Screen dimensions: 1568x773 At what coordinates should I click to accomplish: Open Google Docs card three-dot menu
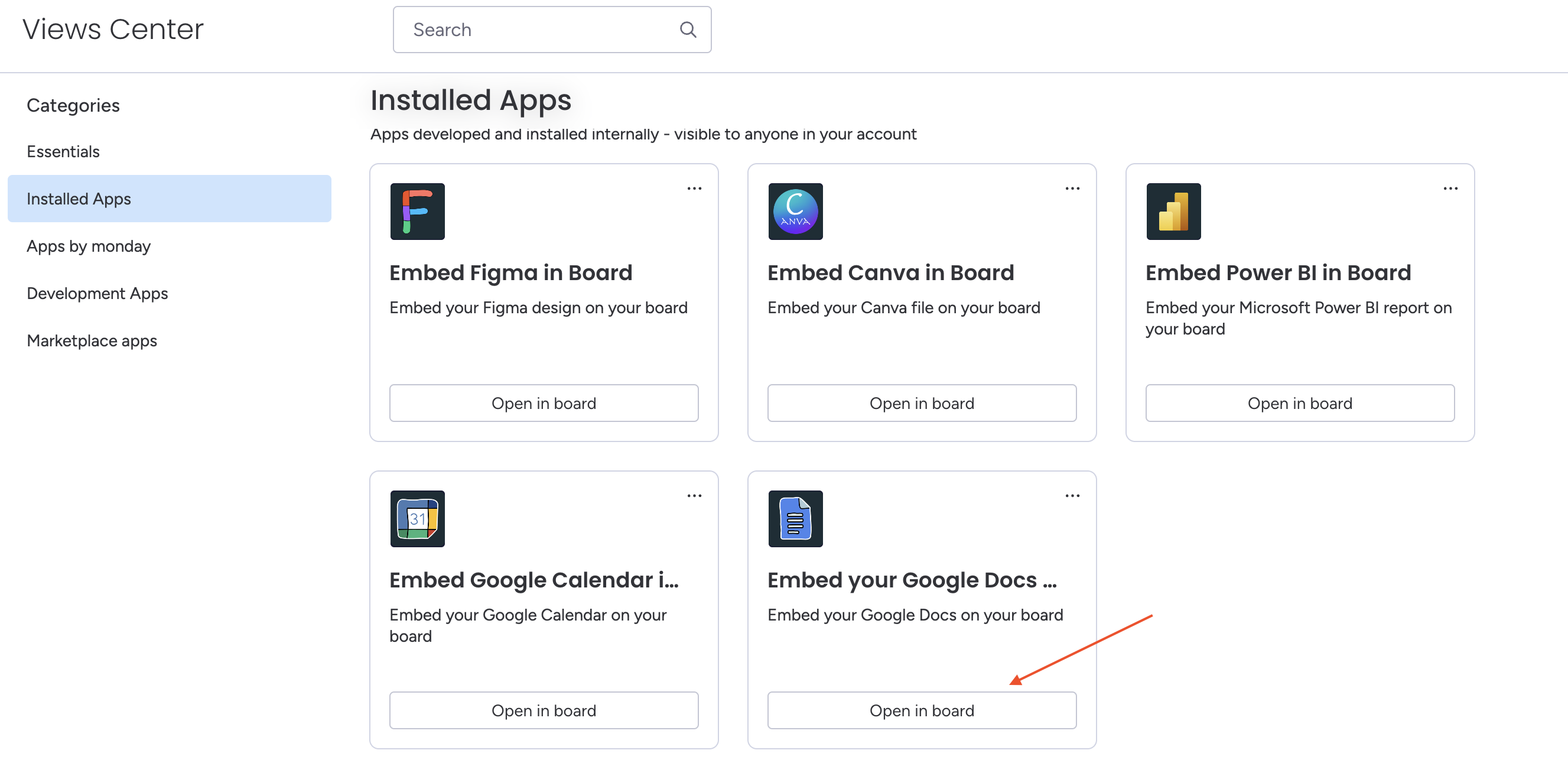[x=1072, y=496]
